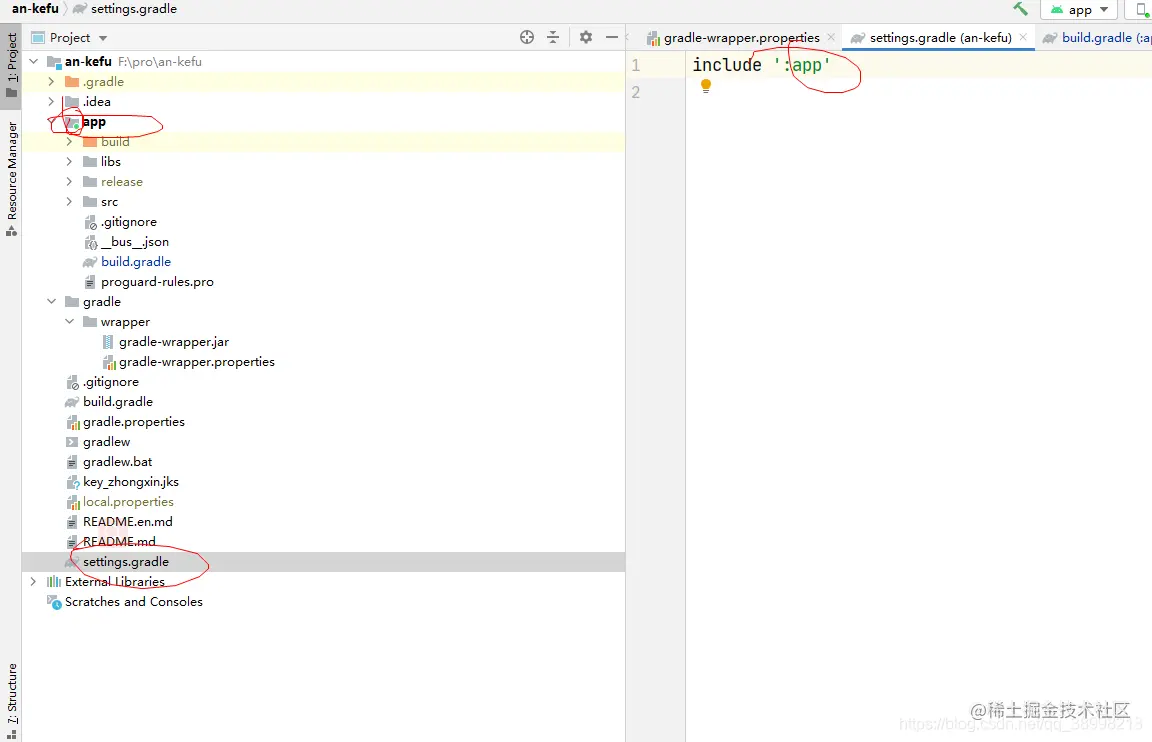The width and height of the screenshot is (1152, 742).
Task: Expand External Libraries node
Action: tap(34, 581)
